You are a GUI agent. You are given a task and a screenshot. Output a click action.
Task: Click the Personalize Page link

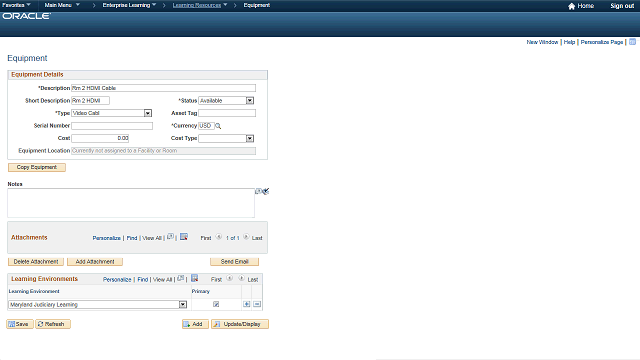602,42
